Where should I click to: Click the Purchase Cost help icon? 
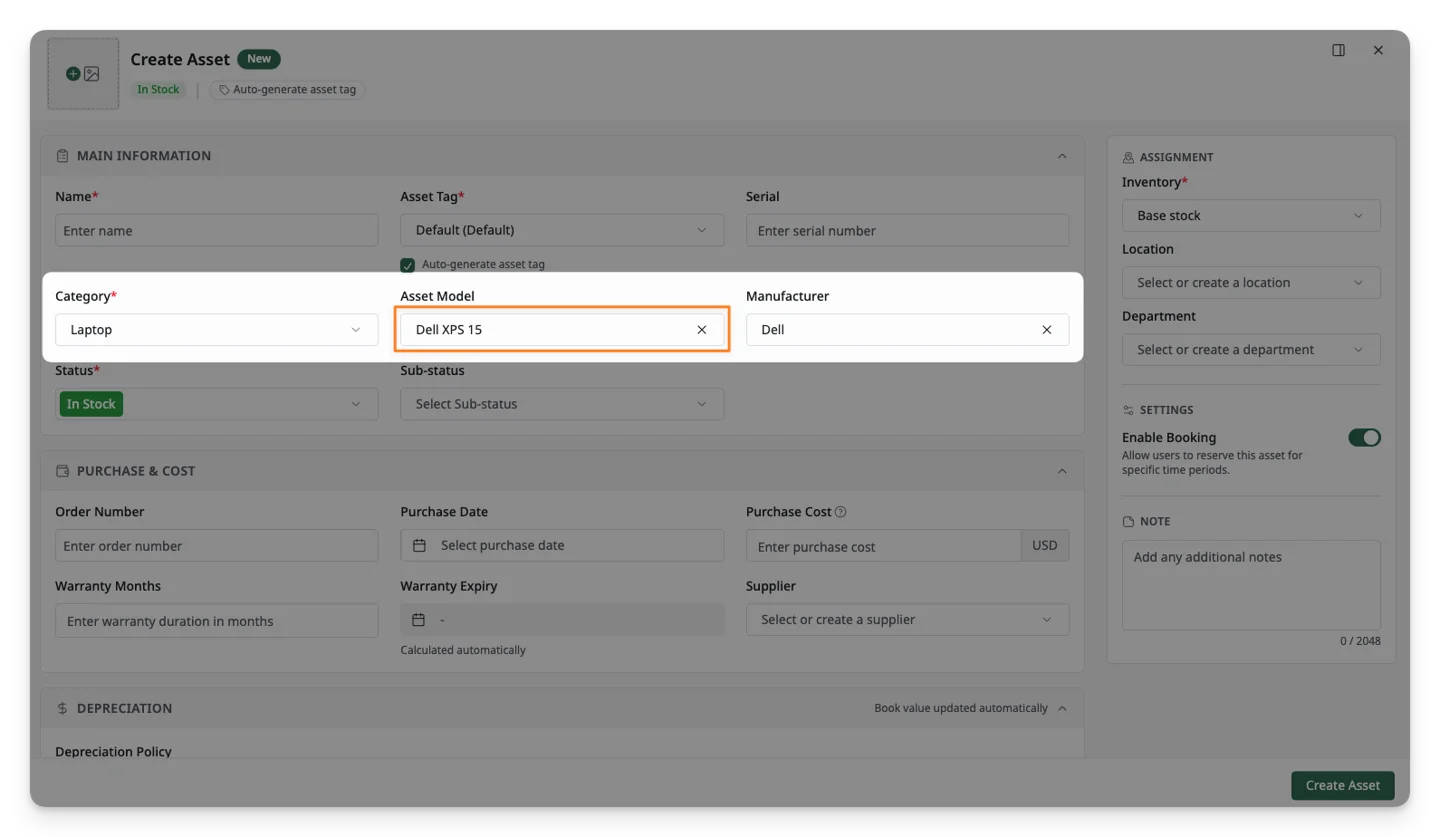point(840,512)
